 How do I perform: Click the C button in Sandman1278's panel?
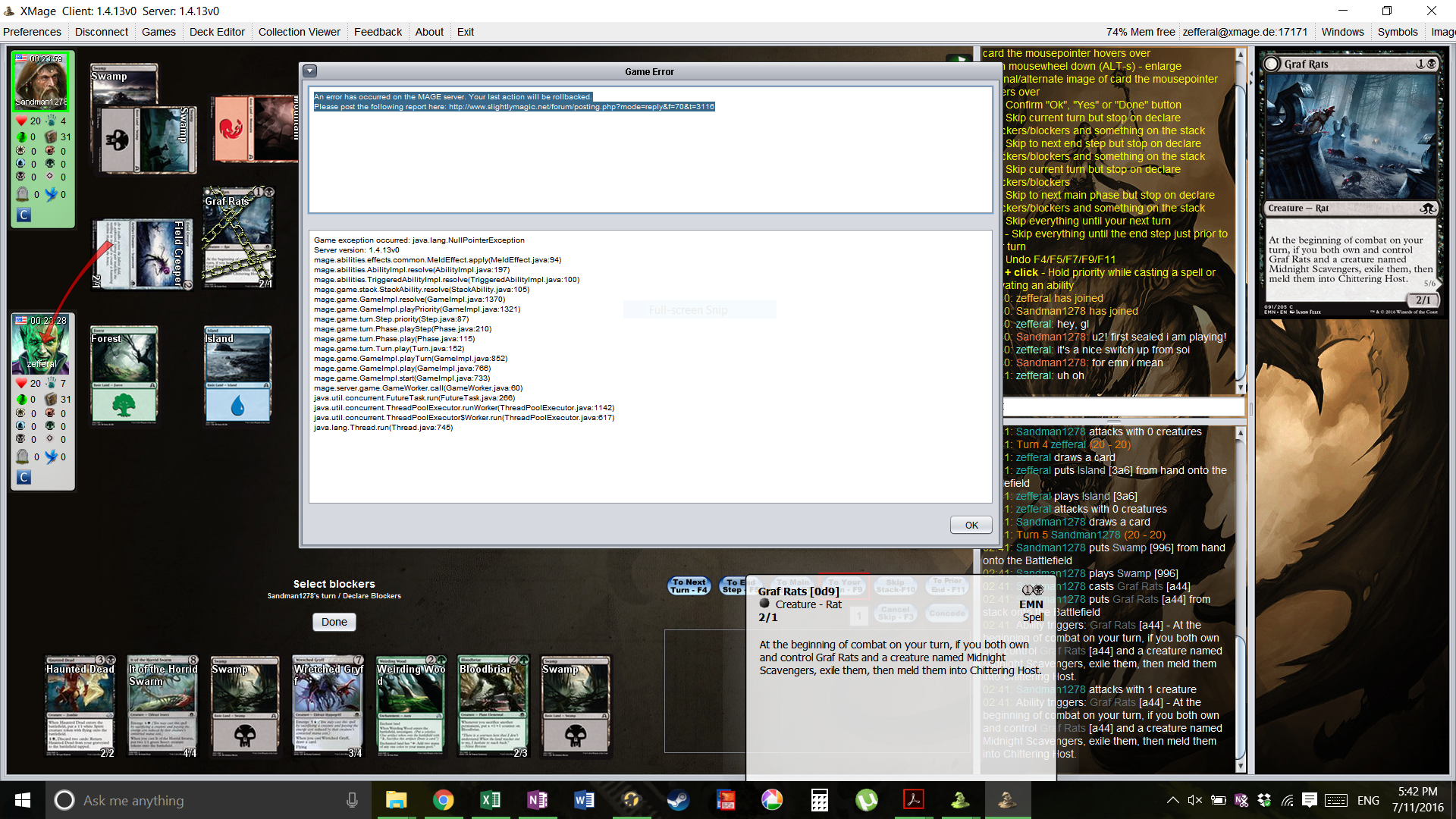point(24,215)
